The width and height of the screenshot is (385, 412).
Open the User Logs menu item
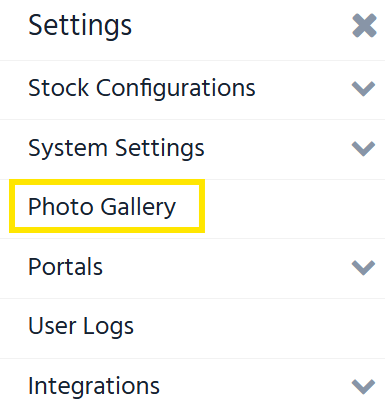pos(192,328)
